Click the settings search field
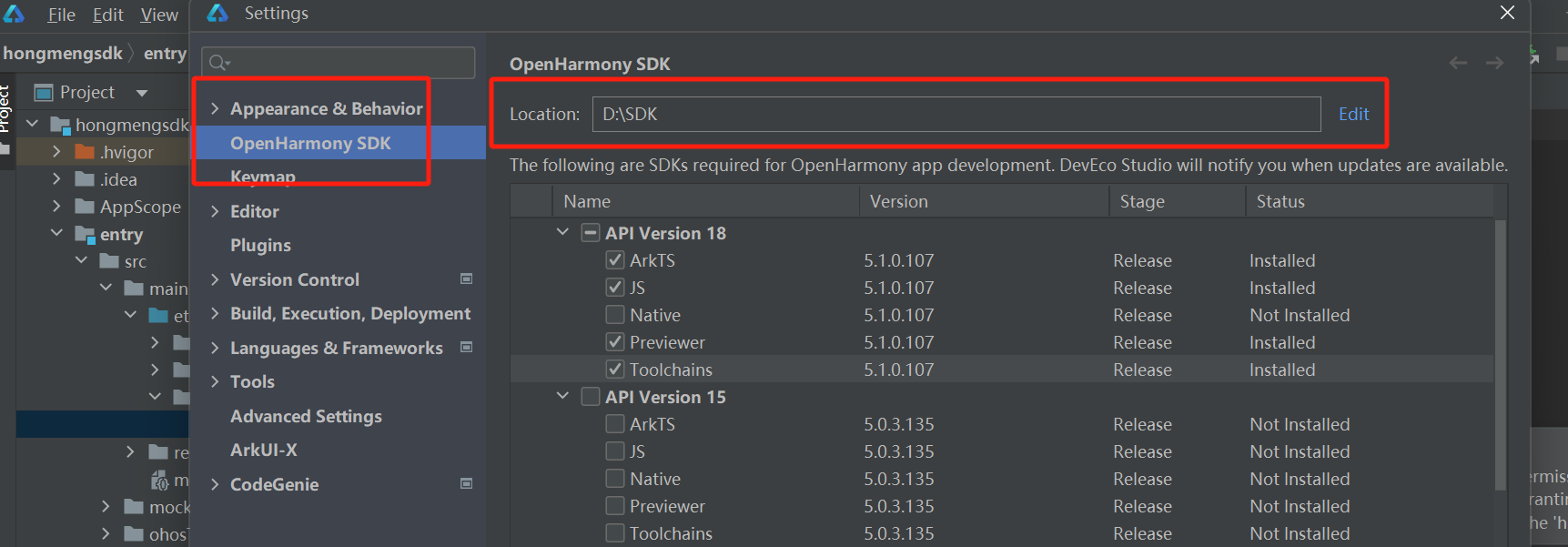1568x547 pixels. [339, 63]
